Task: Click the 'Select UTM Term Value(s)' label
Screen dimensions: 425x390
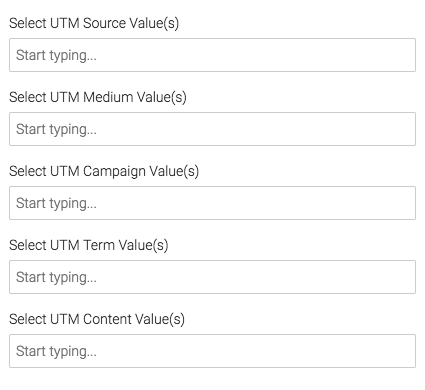Action: coord(89,245)
